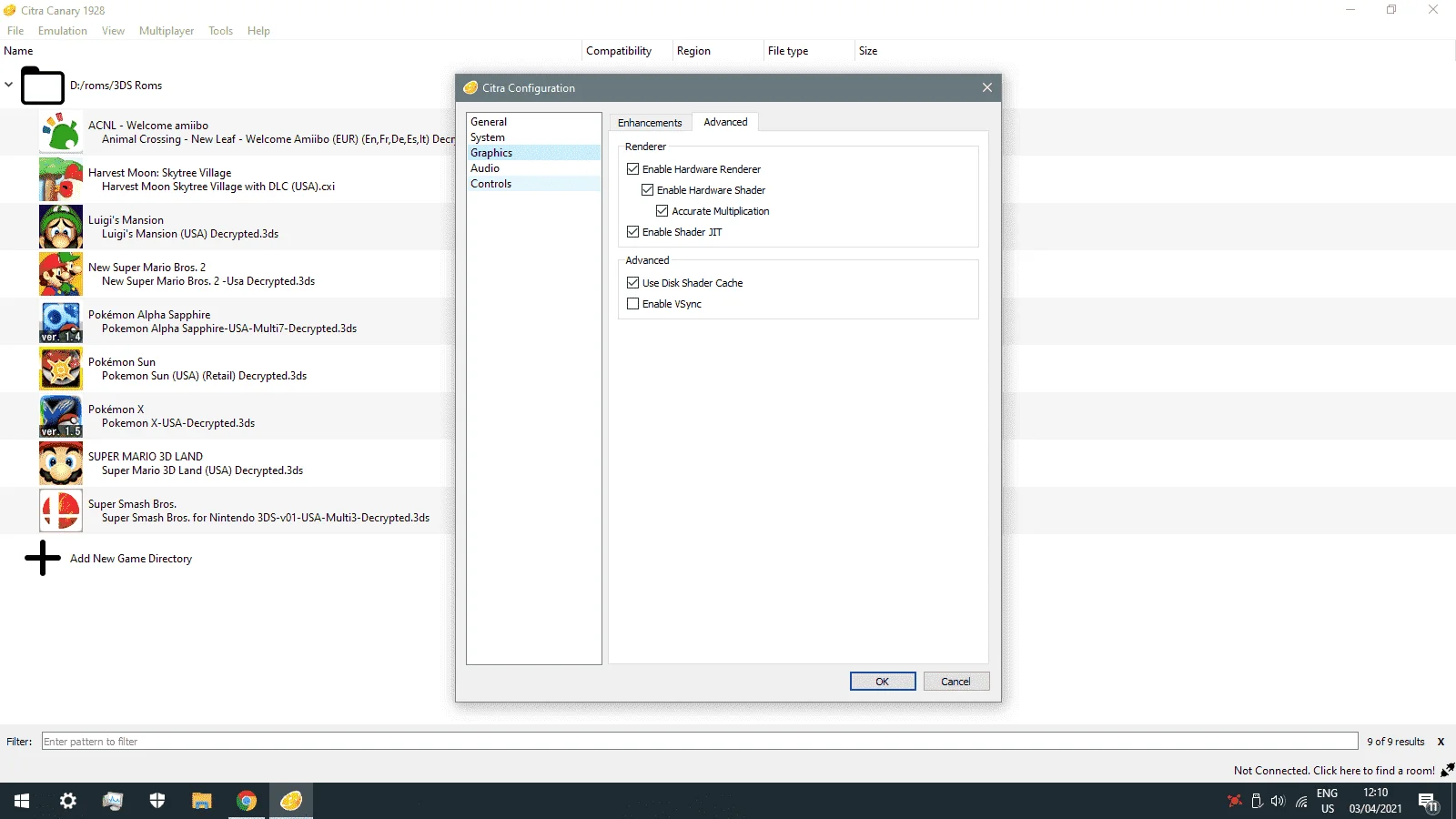Clear the filter with the X icon

click(1441, 742)
